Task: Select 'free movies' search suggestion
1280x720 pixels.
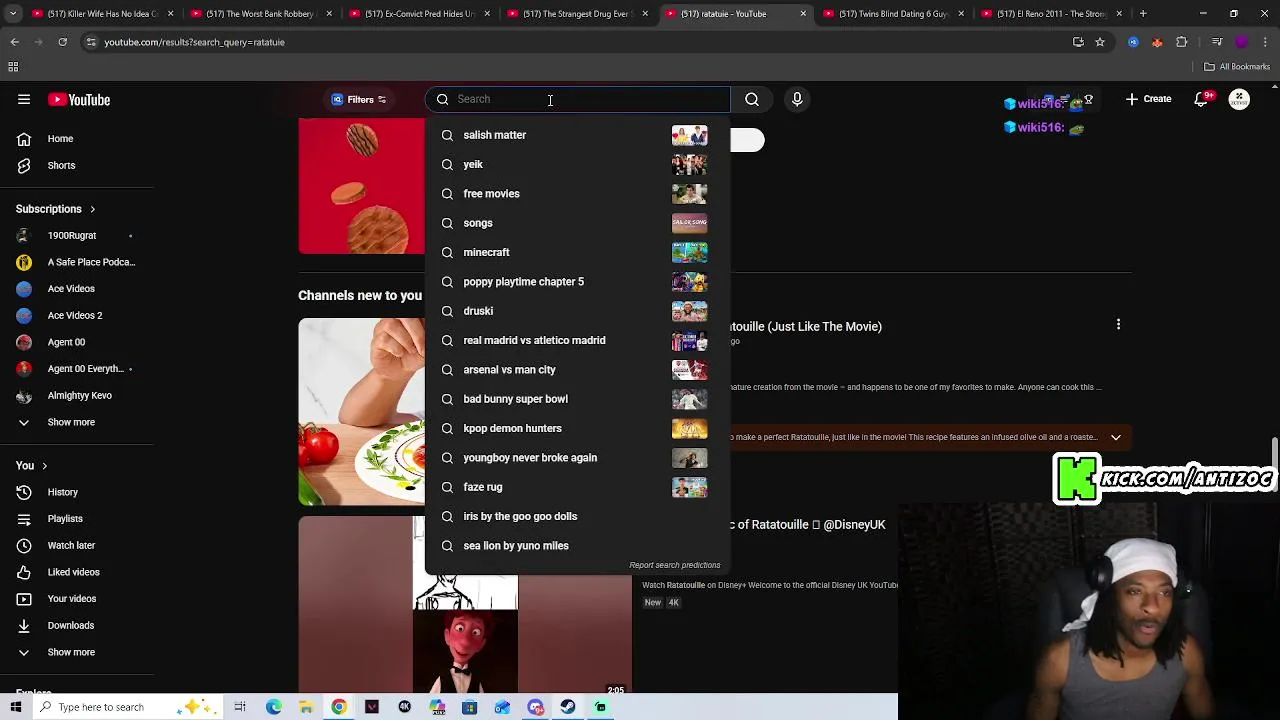Action: coord(577,193)
